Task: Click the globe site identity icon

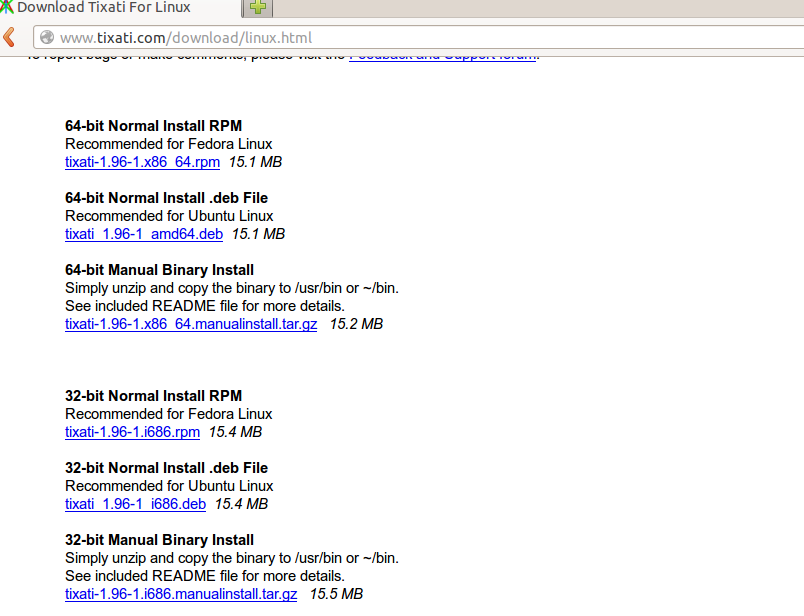Action: coord(47,37)
